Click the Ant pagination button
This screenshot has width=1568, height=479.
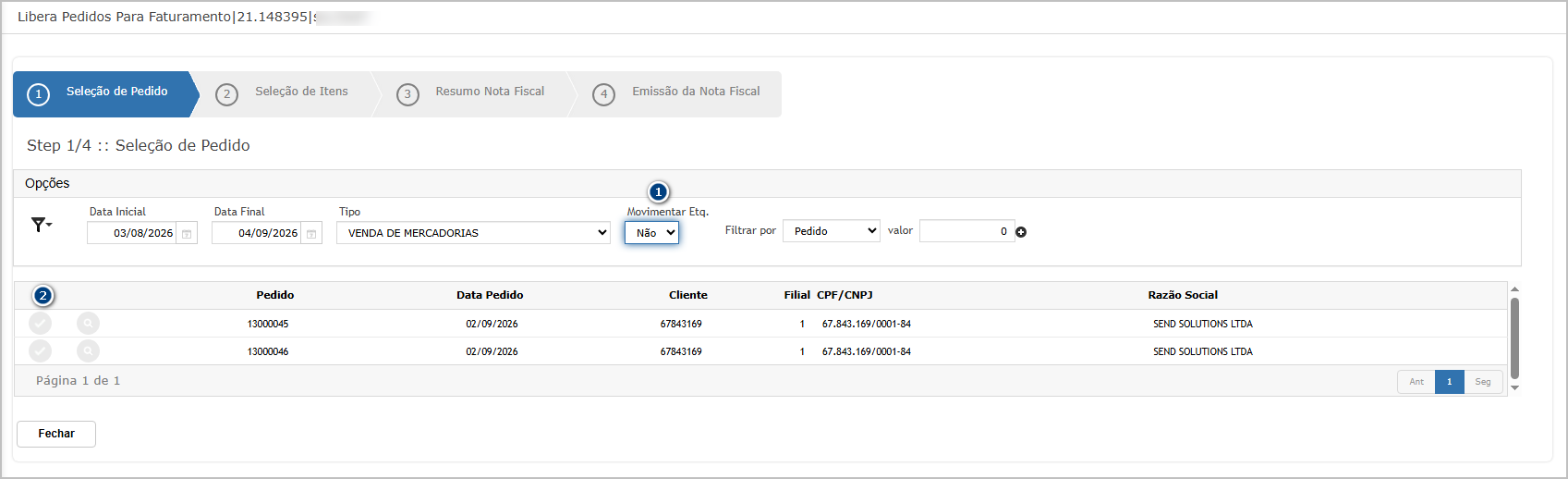(1416, 382)
